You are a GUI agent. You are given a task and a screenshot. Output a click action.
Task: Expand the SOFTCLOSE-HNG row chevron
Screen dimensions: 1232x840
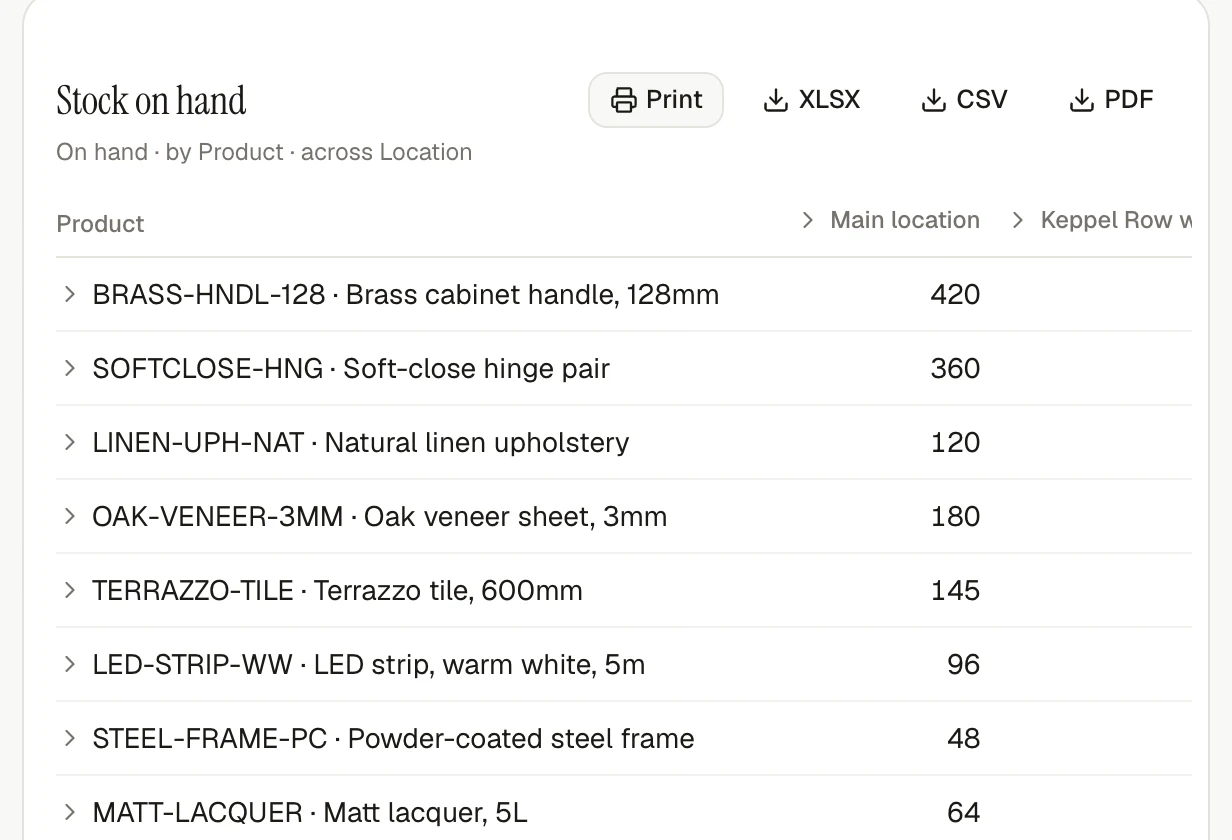tap(70, 368)
